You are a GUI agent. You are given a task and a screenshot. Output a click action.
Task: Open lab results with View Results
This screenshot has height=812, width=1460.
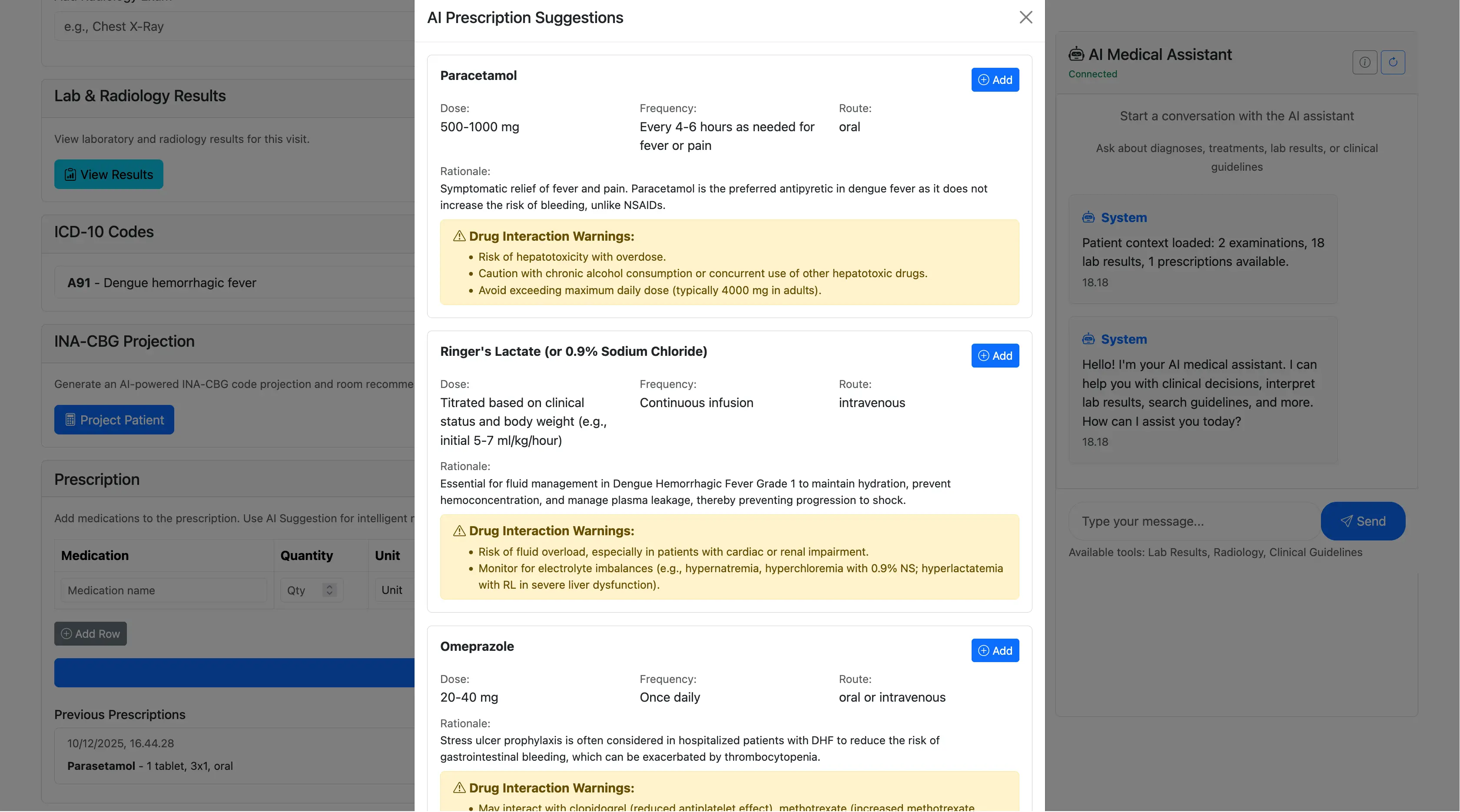tap(108, 175)
